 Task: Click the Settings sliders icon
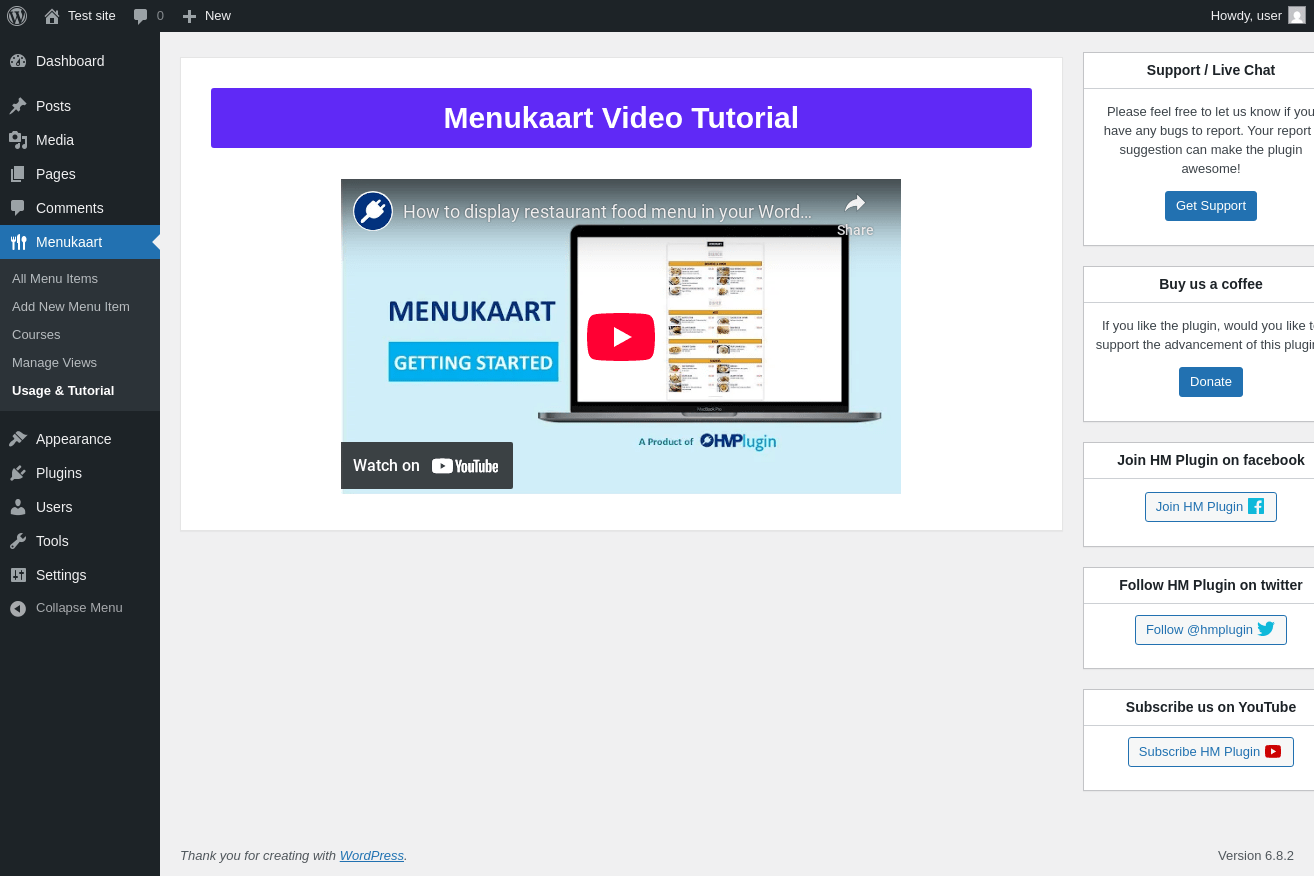pyautogui.click(x=18, y=575)
